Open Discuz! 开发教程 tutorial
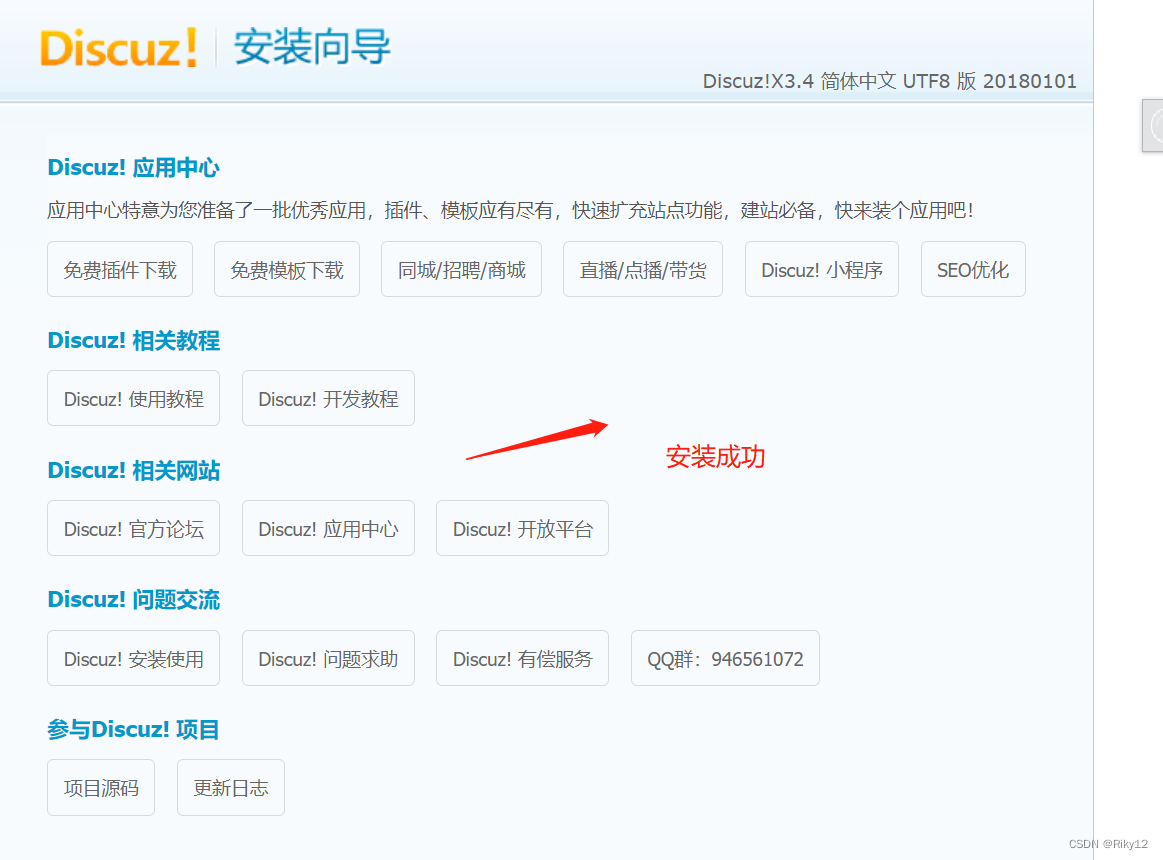 pos(328,398)
